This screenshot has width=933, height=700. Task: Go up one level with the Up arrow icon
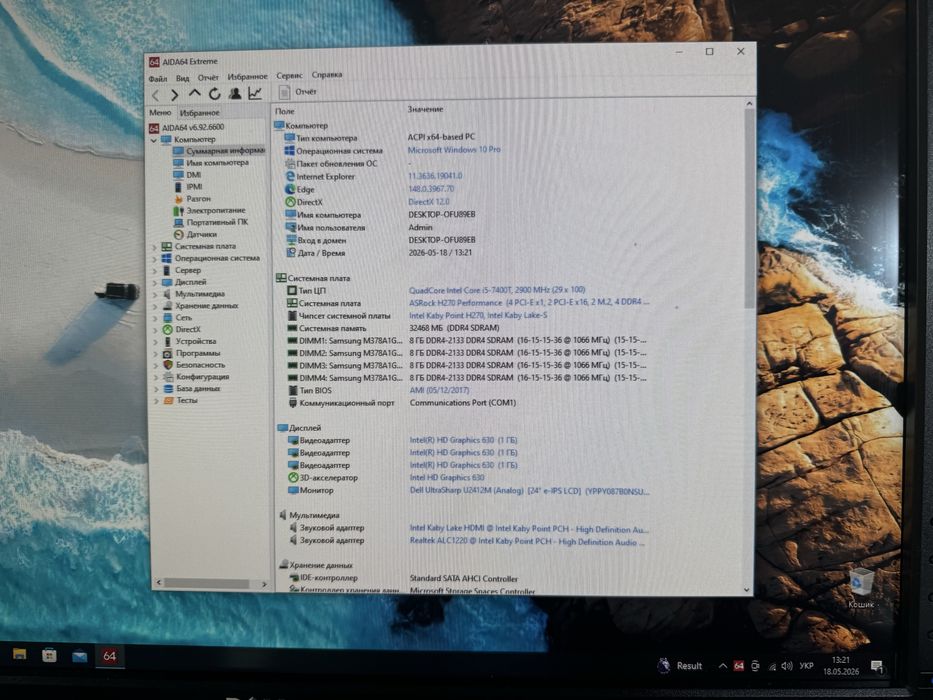(x=195, y=93)
